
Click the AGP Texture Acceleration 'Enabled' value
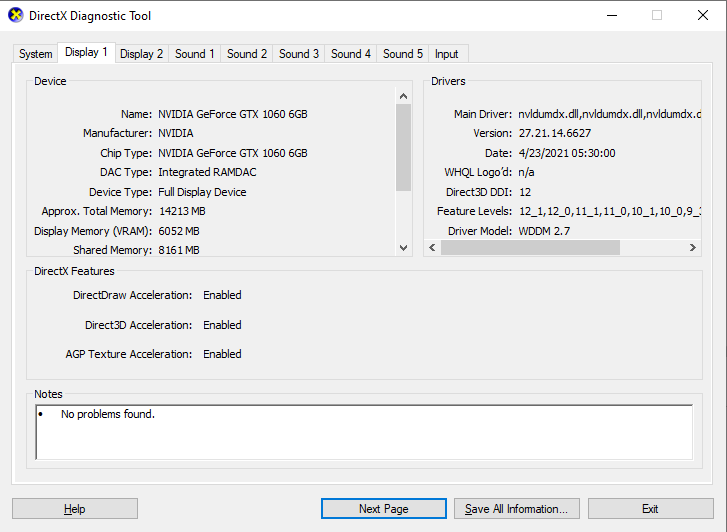pos(222,354)
